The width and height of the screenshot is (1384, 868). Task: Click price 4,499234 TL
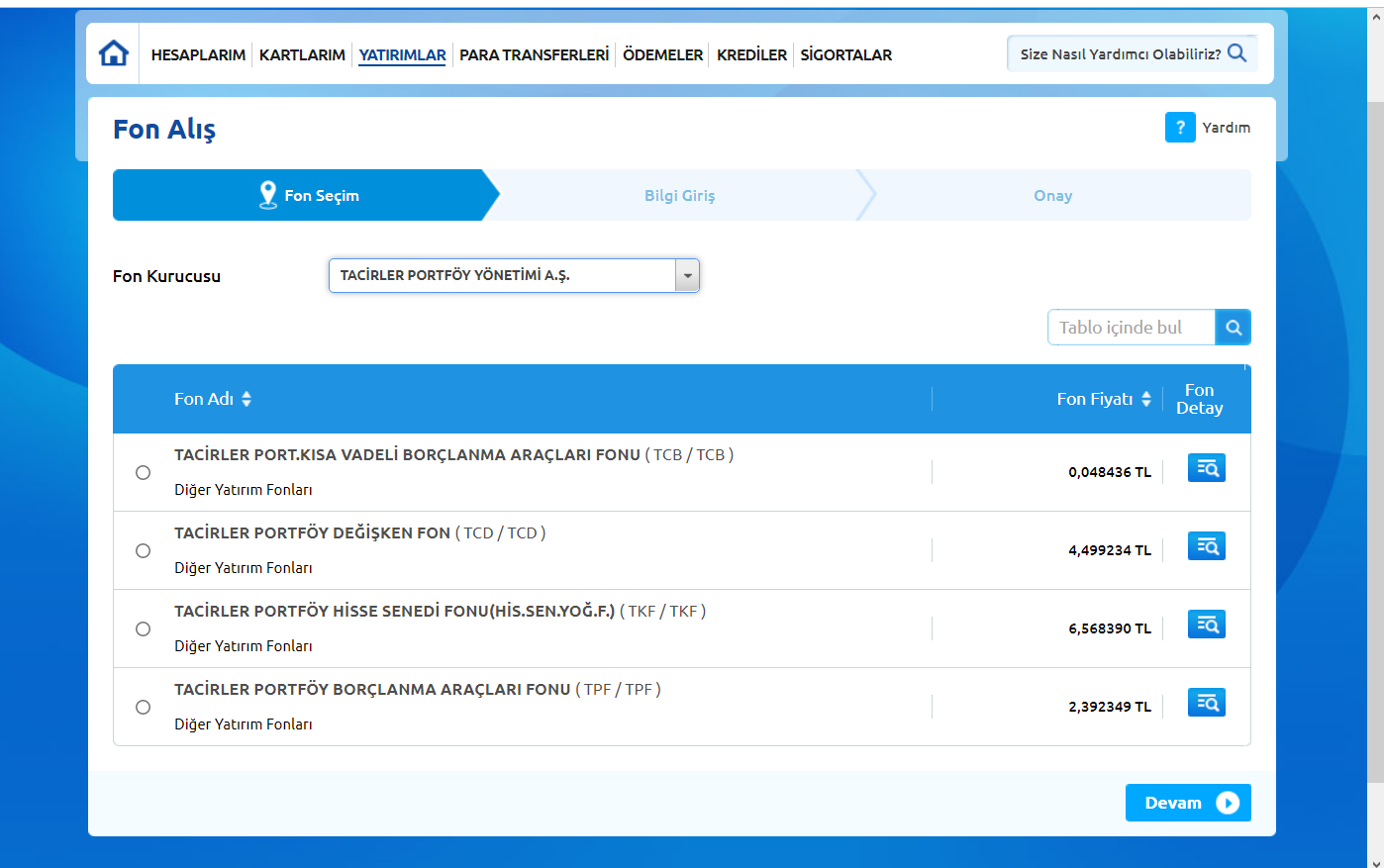(1110, 550)
